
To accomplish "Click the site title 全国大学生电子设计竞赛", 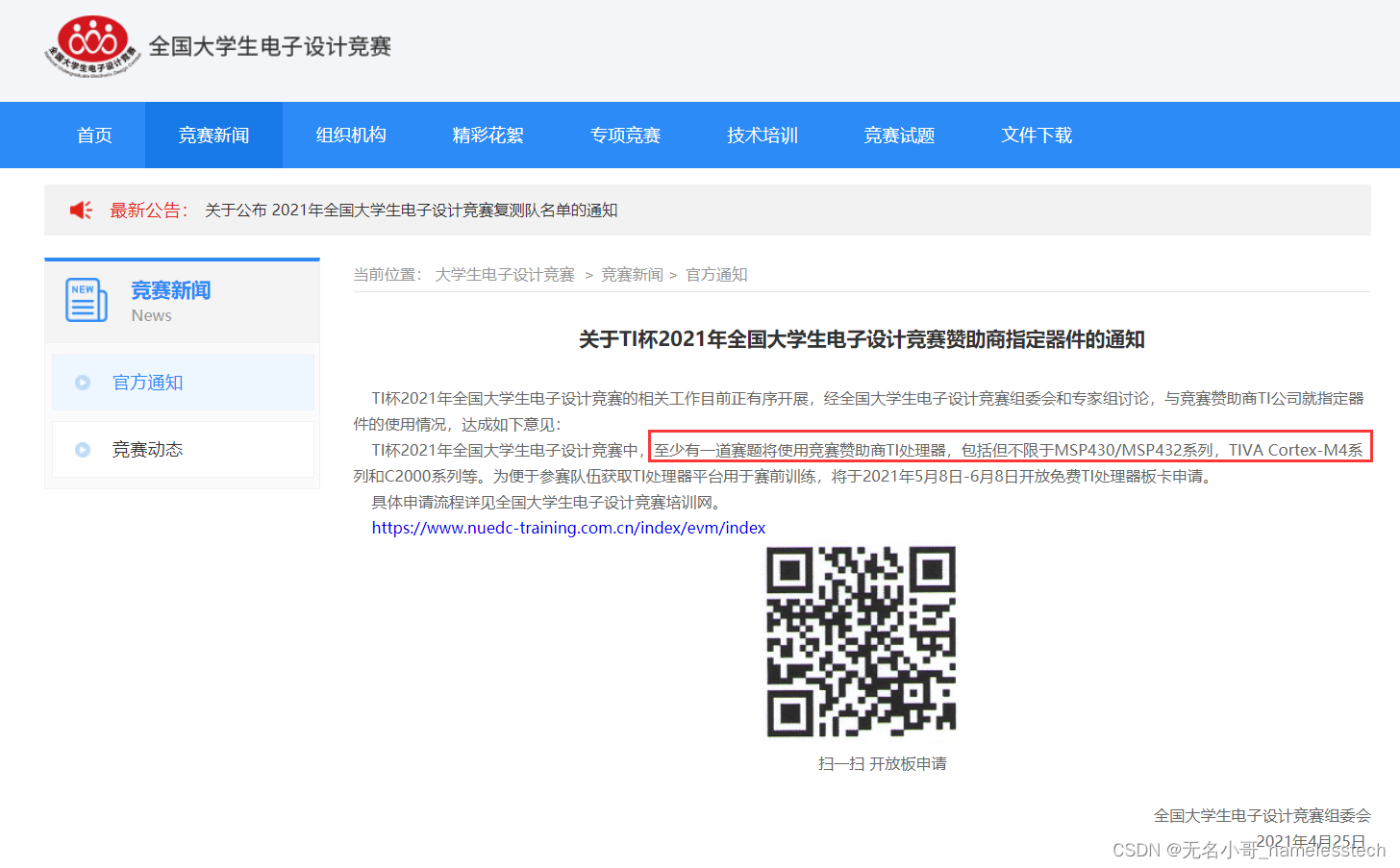I will coord(270,46).
